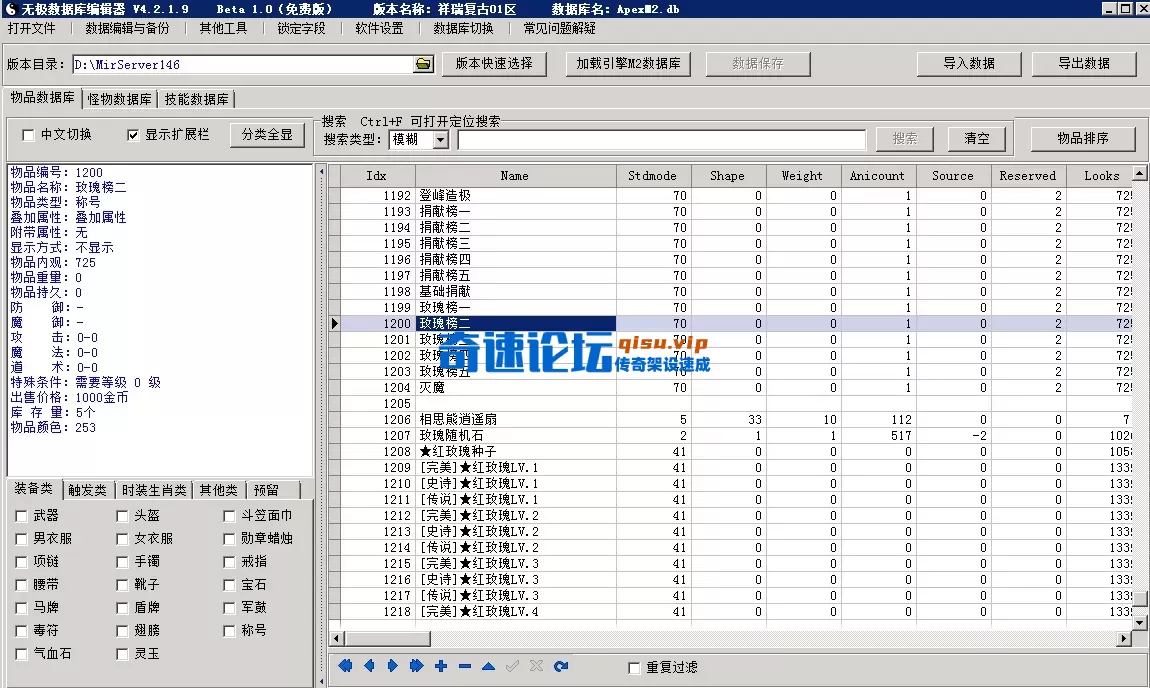Click the 版本目录 path field
The width and height of the screenshot is (1150, 688).
click(x=243, y=65)
